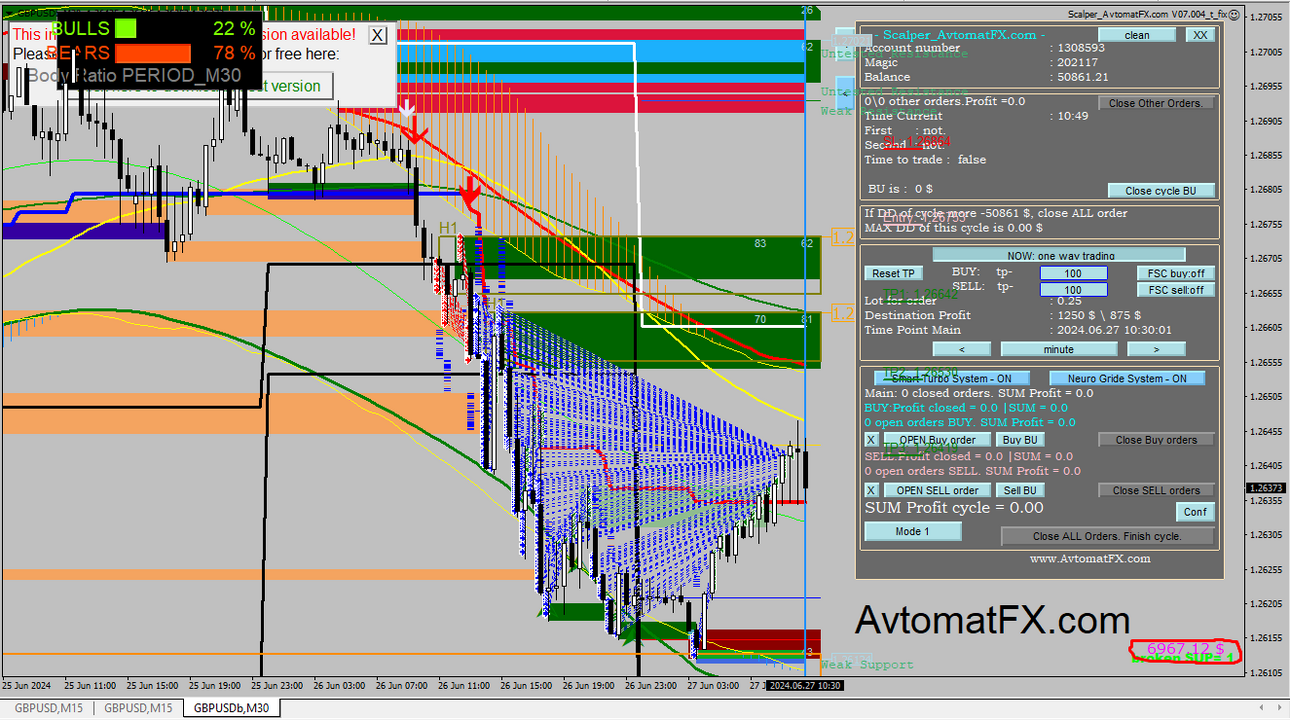This screenshot has height=720, width=1290.
Task: Click 'Close Buy orders' button
Action: coord(1156,439)
